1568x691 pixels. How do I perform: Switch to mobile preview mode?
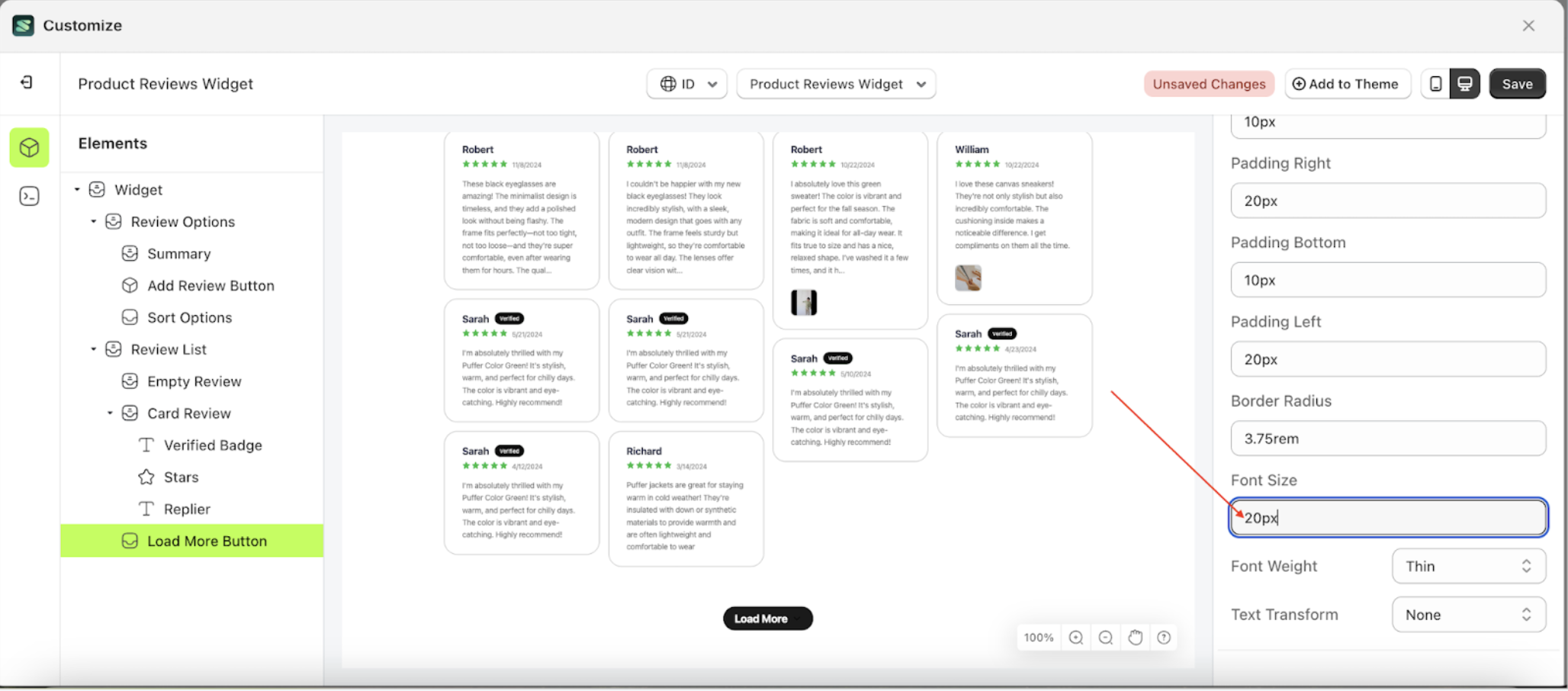[1435, 84]
